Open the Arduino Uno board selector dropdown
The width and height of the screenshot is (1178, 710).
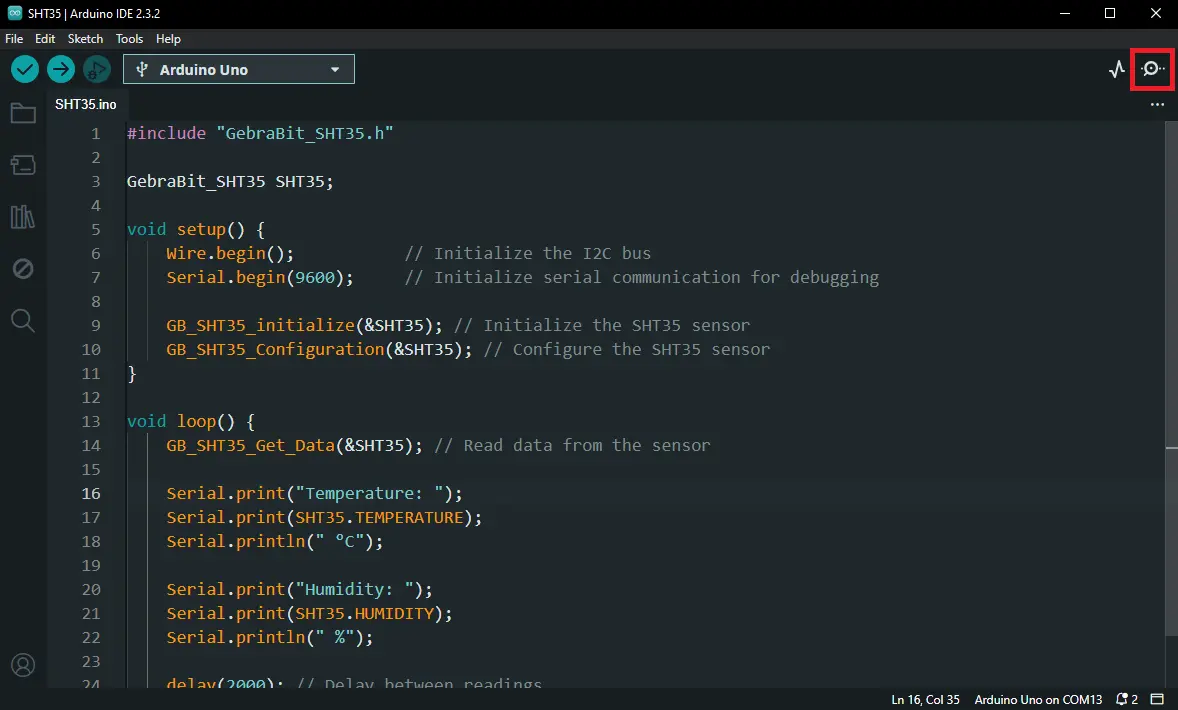click(239, 69)
